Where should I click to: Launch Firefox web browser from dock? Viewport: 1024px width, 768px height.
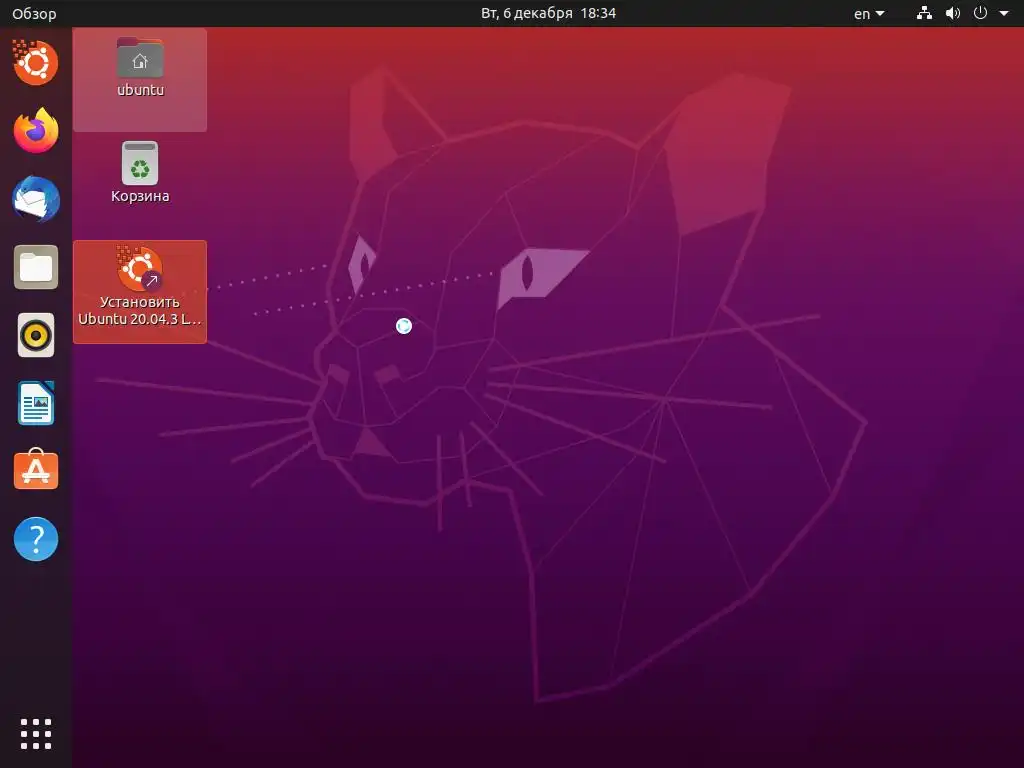(36, 131)
